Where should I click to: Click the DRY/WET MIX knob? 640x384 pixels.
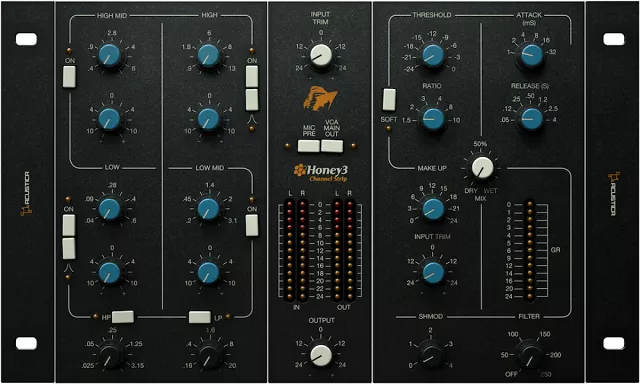[x=482, y=168]
